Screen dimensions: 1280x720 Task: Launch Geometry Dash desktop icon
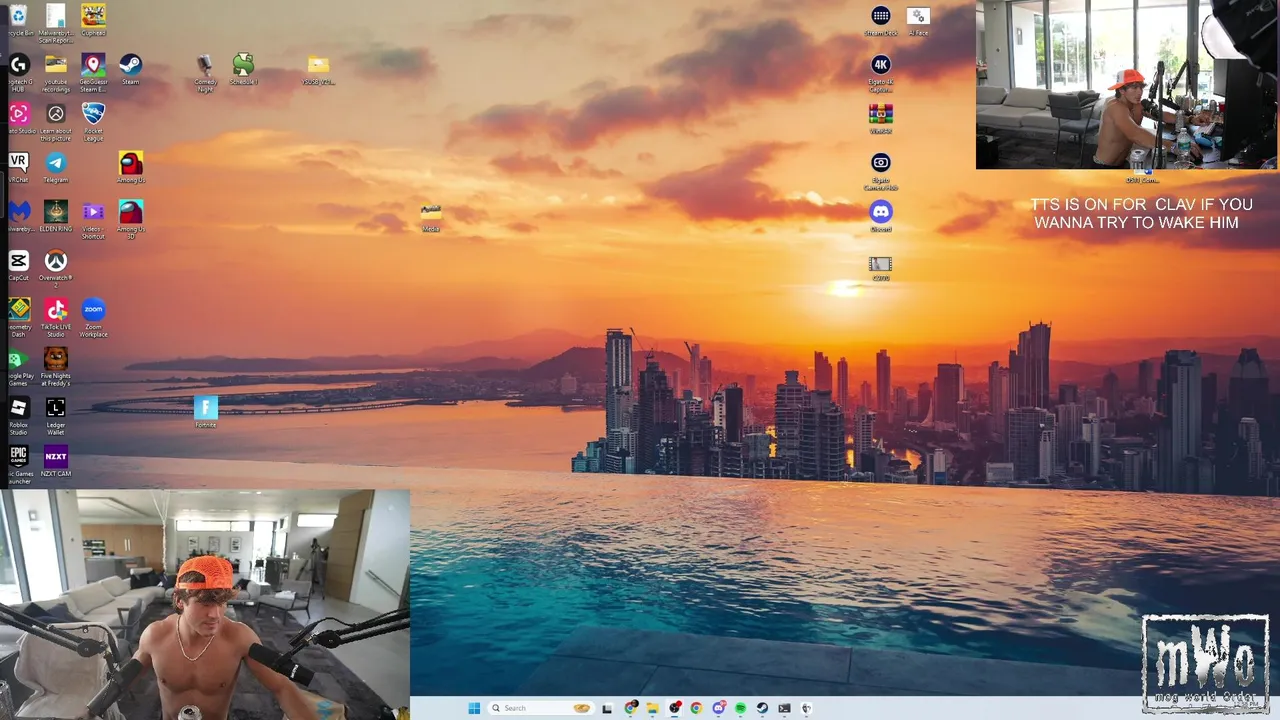pyautogui.click(x=18, y=316)
